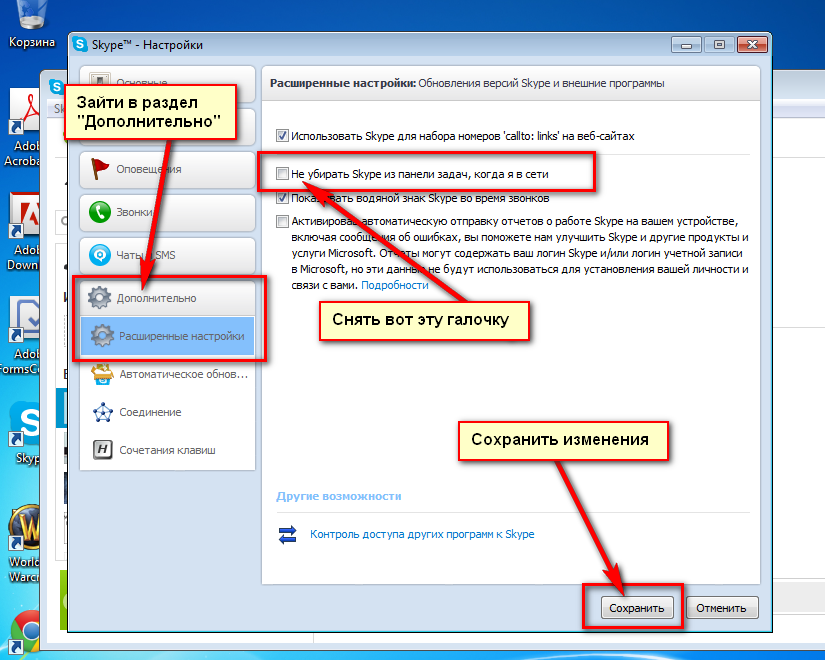
Task: Open Контроль доступа других программ link
Action: click(x=422, y=534)
